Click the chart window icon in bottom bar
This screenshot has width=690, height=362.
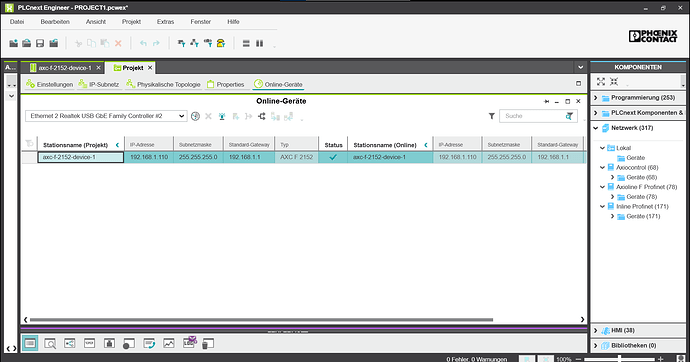[x=169, y=344]
